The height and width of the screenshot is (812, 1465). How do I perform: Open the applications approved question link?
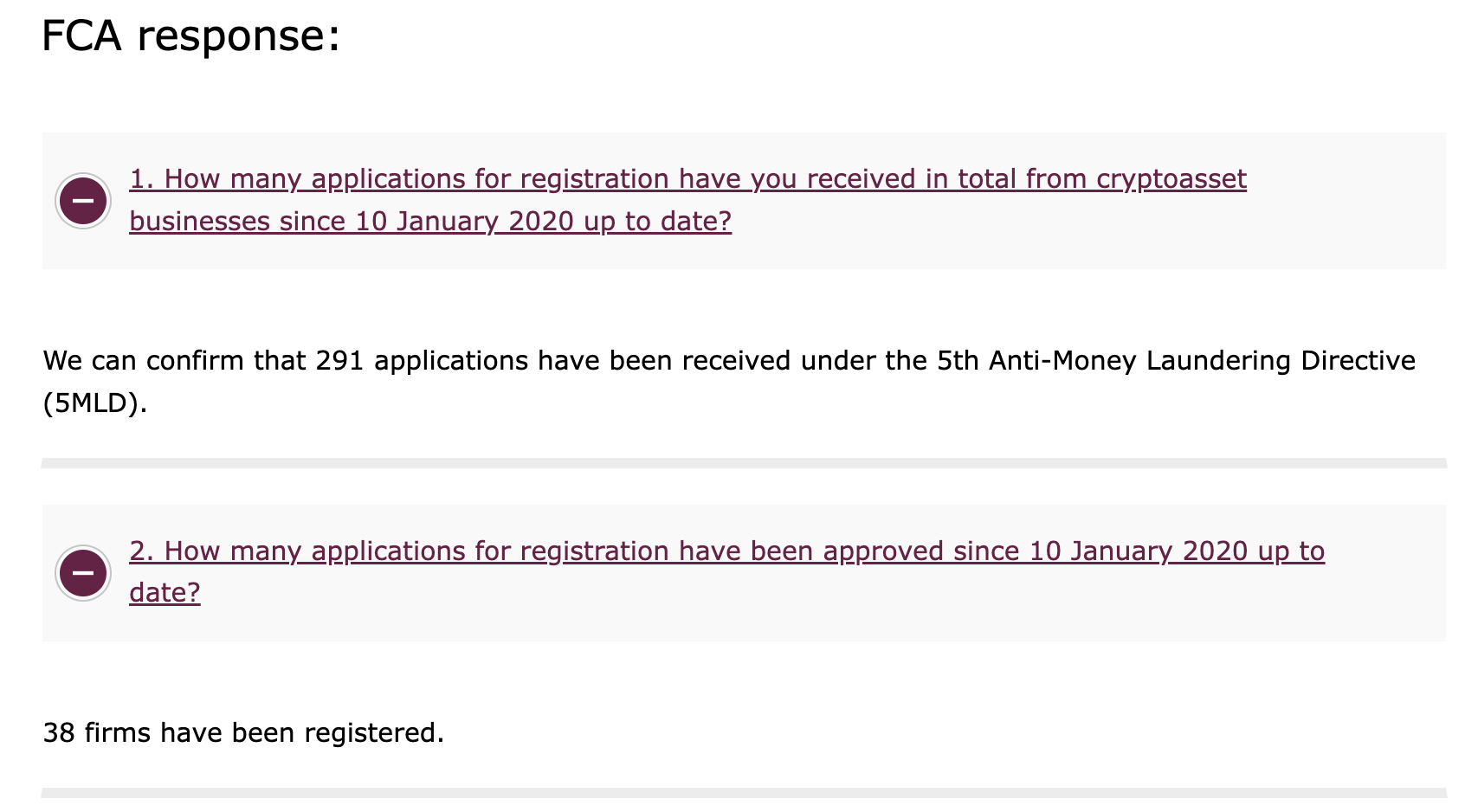tap(726, 551)
